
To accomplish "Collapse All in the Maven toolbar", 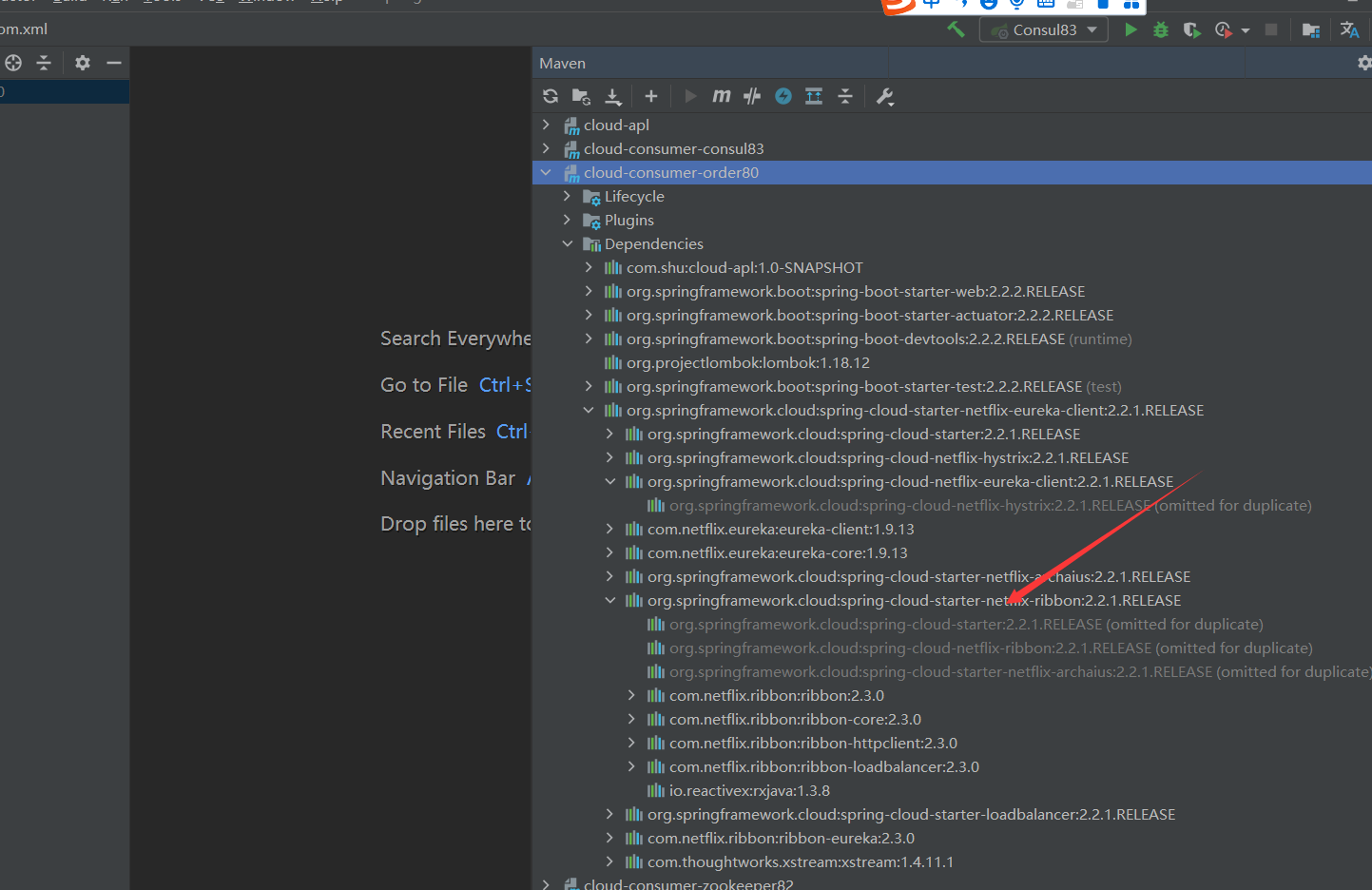I will (845, 96).
